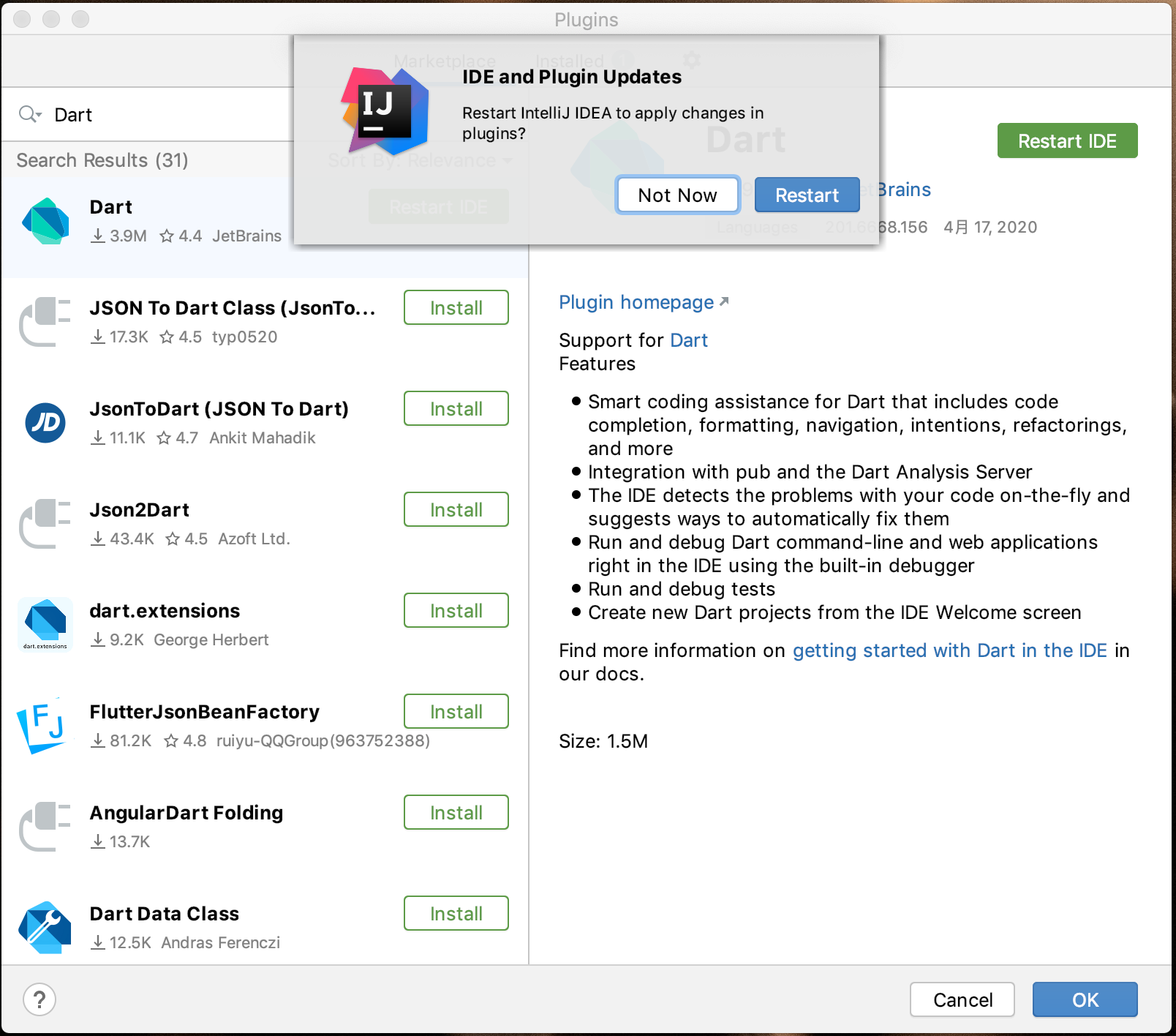
Task: Open the Dart link after Support for
Action: tap(689, 340)
